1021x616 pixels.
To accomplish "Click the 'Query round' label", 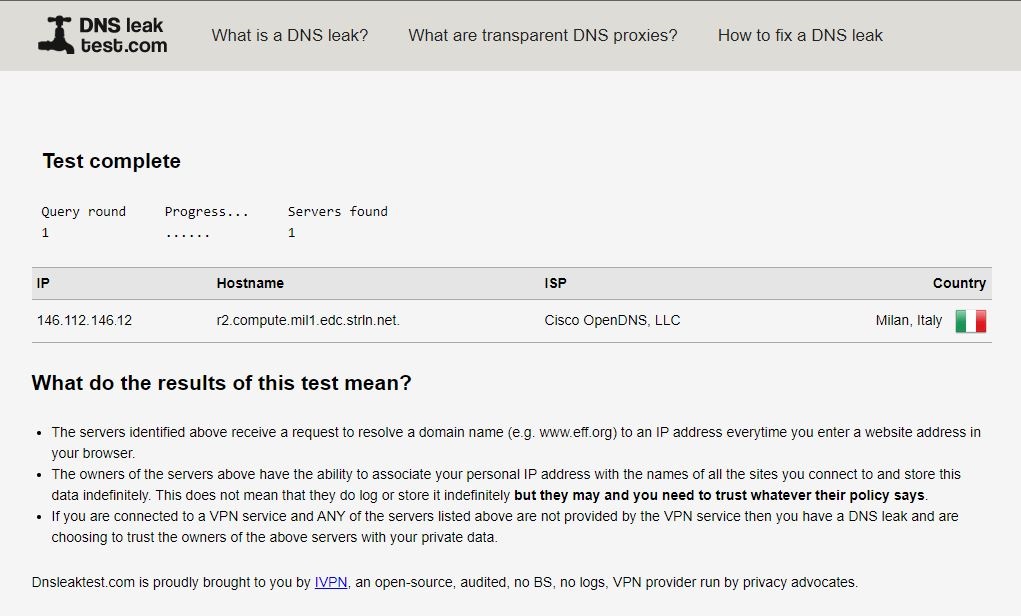I will coord(83,211).
